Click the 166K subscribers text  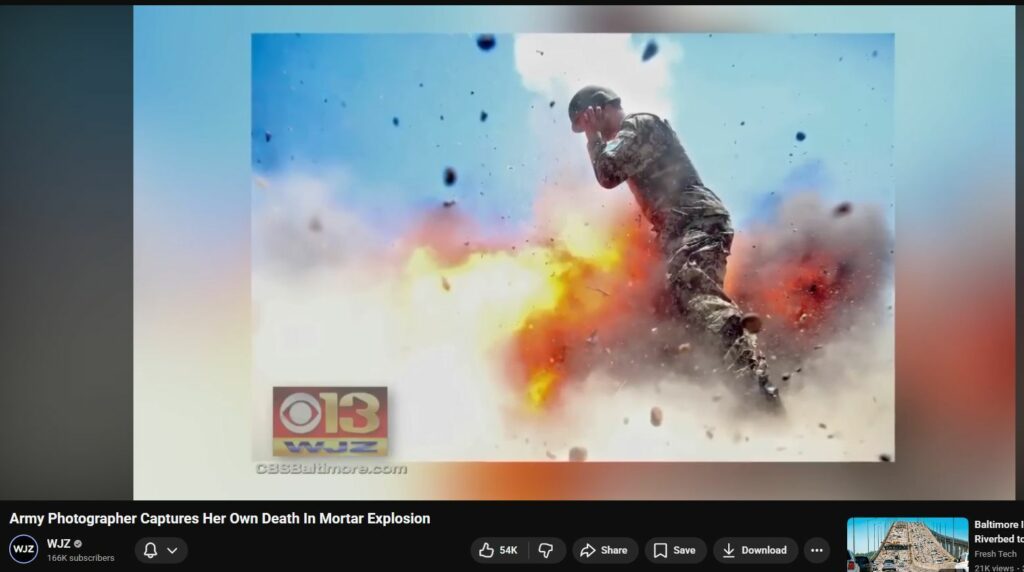click(x=80, y=558)
